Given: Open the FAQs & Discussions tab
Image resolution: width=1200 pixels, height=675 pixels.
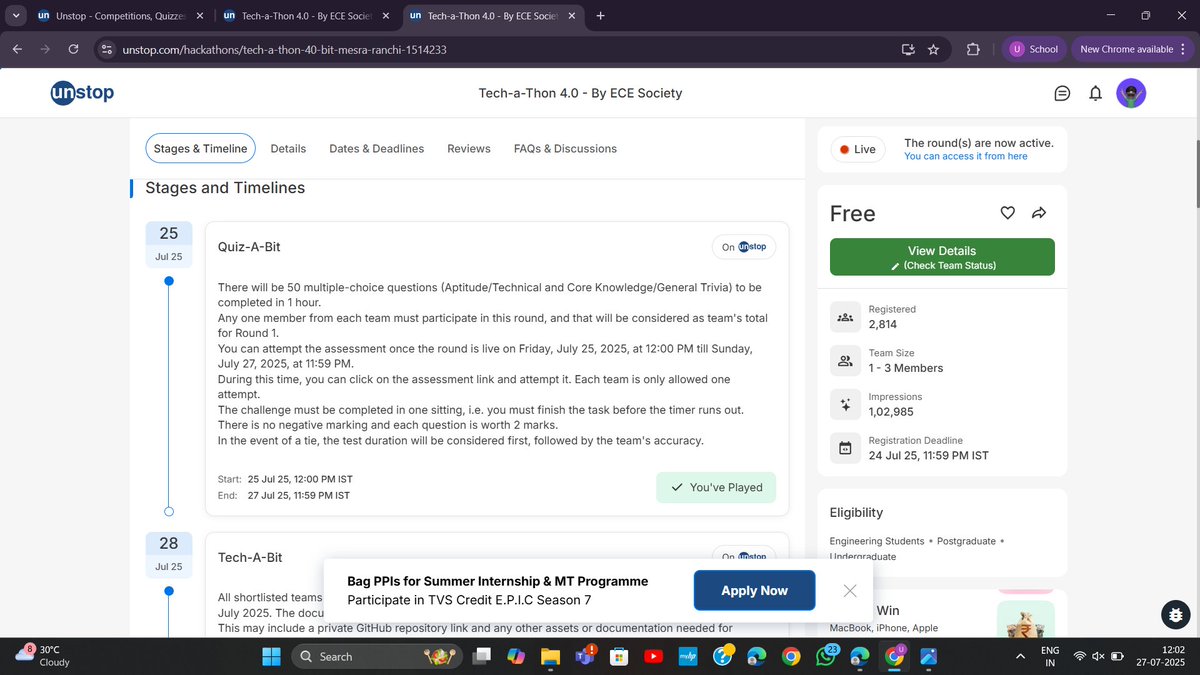Looking at the screenshot, I should click(565, 148).
